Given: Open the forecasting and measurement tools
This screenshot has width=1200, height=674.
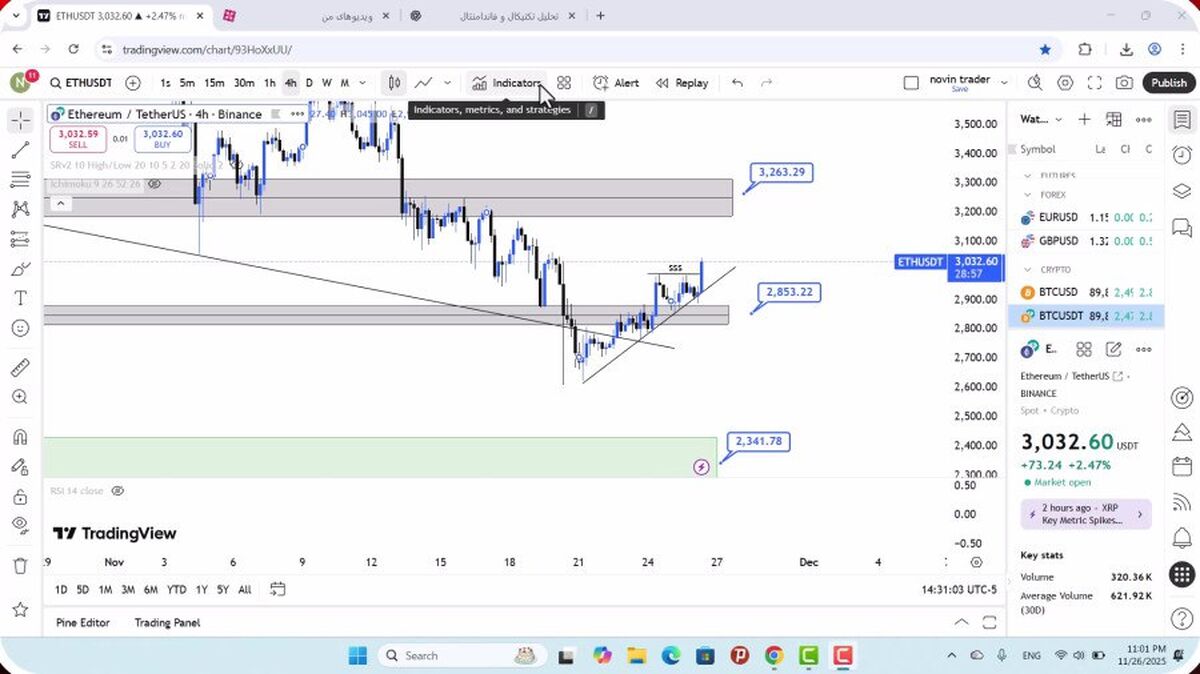Looking at the screenshot, I should (x=20, y=239).
